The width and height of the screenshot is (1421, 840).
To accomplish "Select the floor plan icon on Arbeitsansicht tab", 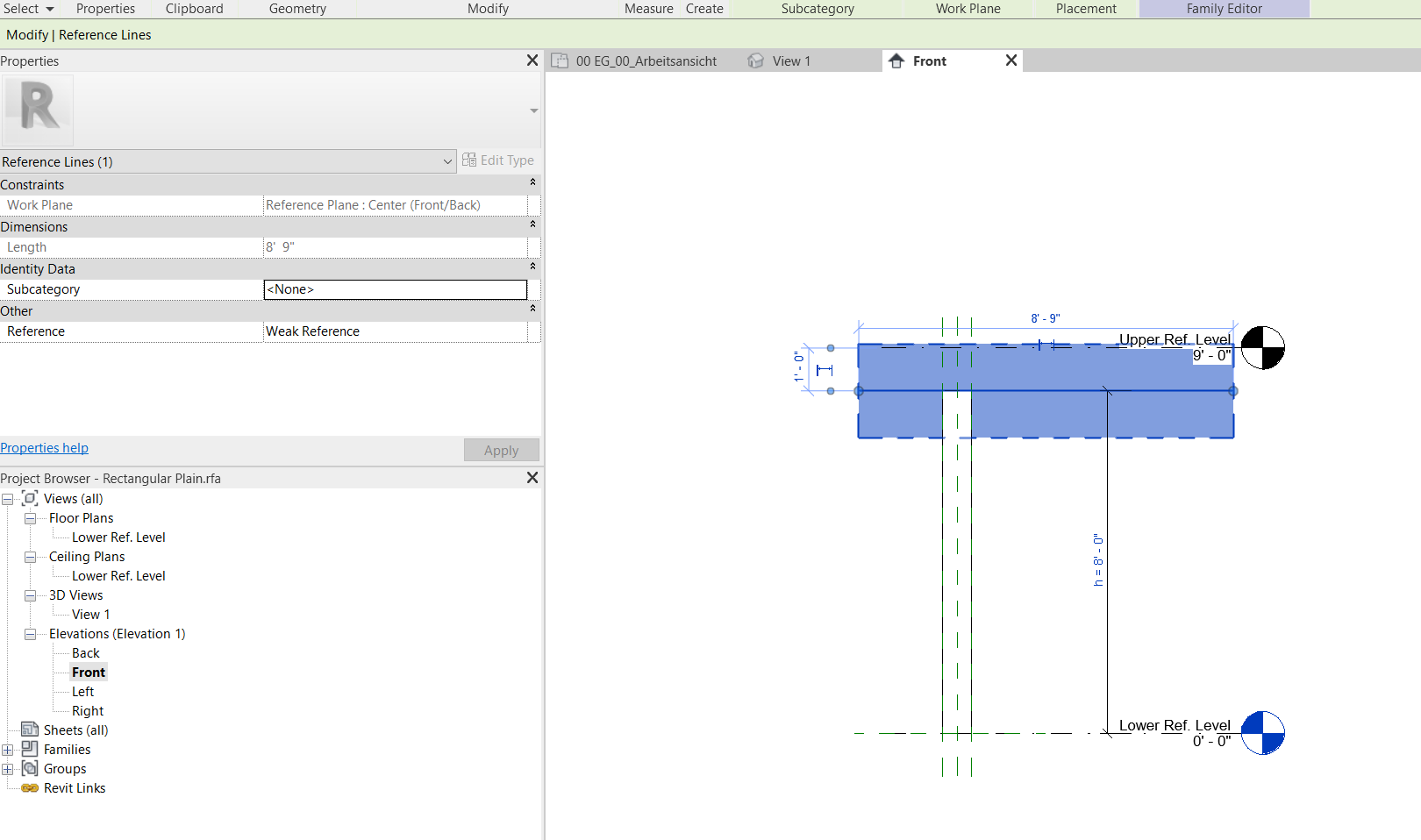I will click(x=560, y=61).
